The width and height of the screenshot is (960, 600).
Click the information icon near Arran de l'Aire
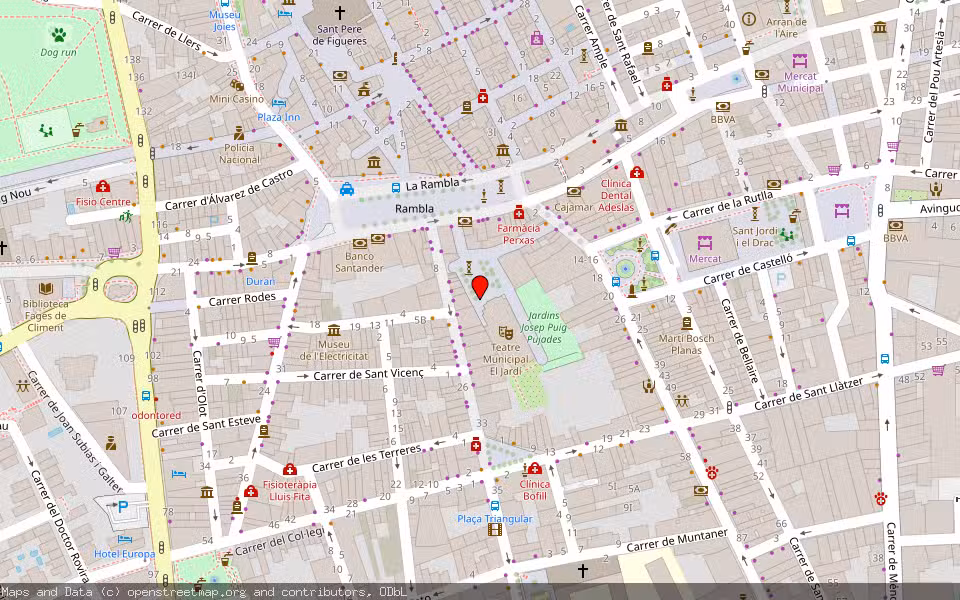pyautogui.click(x=748, y=18)
